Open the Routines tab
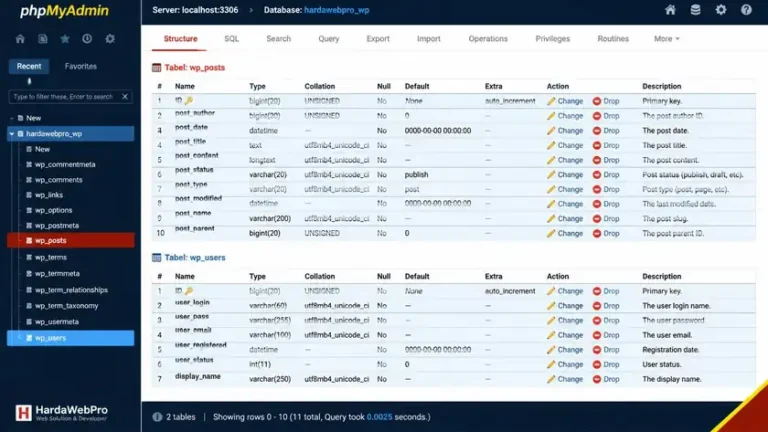Viewport: 768px width, 432px height. click(613, 39)
